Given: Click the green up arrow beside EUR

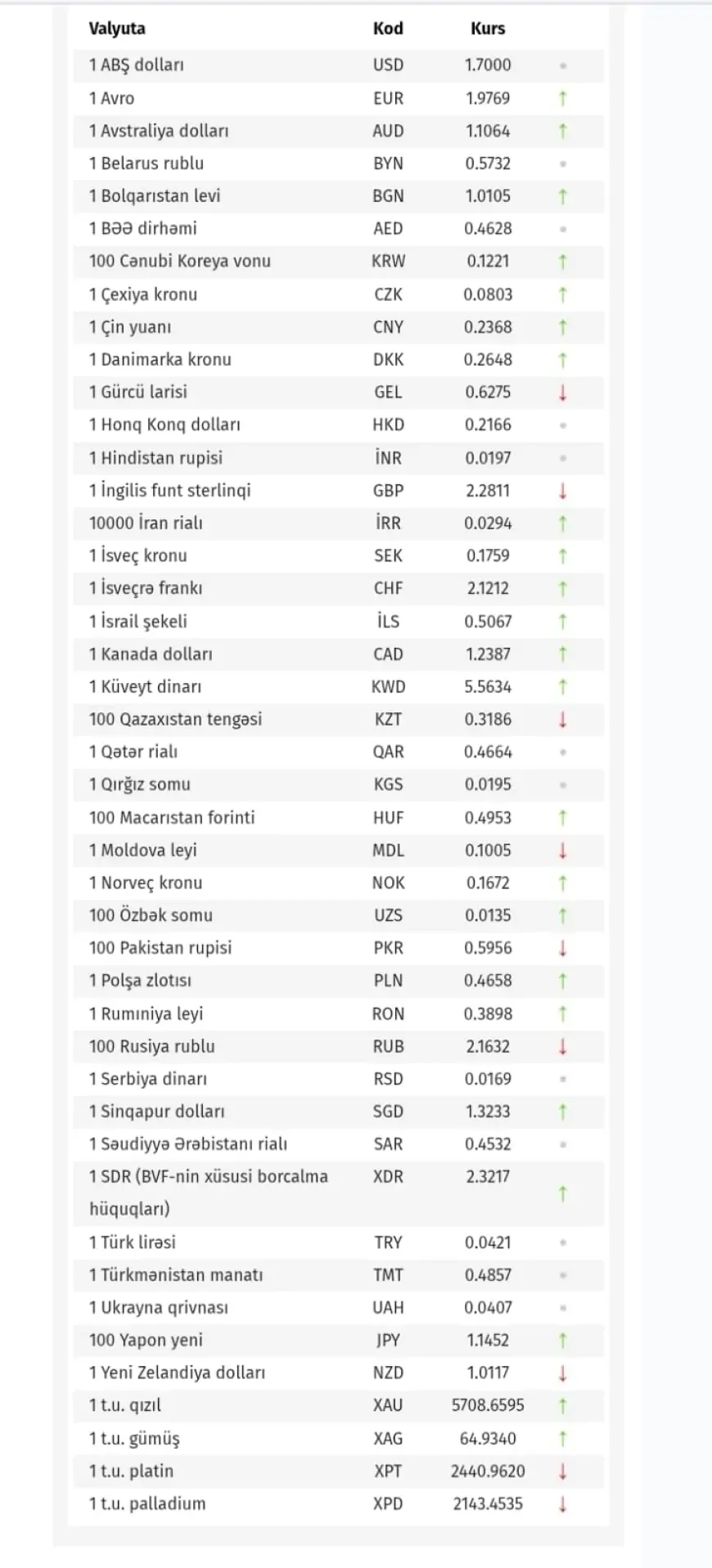Looking at the screenshot, I should coord(562,99).
